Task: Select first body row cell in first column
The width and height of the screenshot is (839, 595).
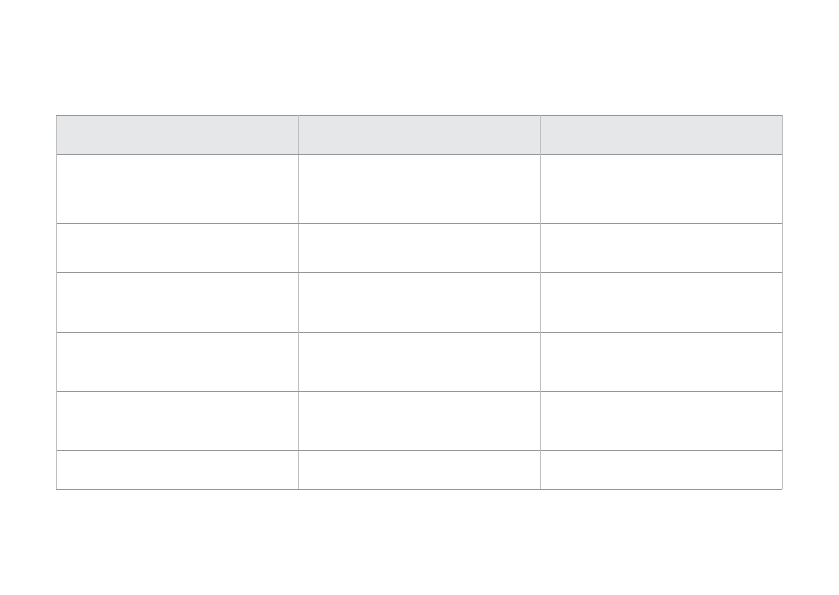Action: pos(177,189)
